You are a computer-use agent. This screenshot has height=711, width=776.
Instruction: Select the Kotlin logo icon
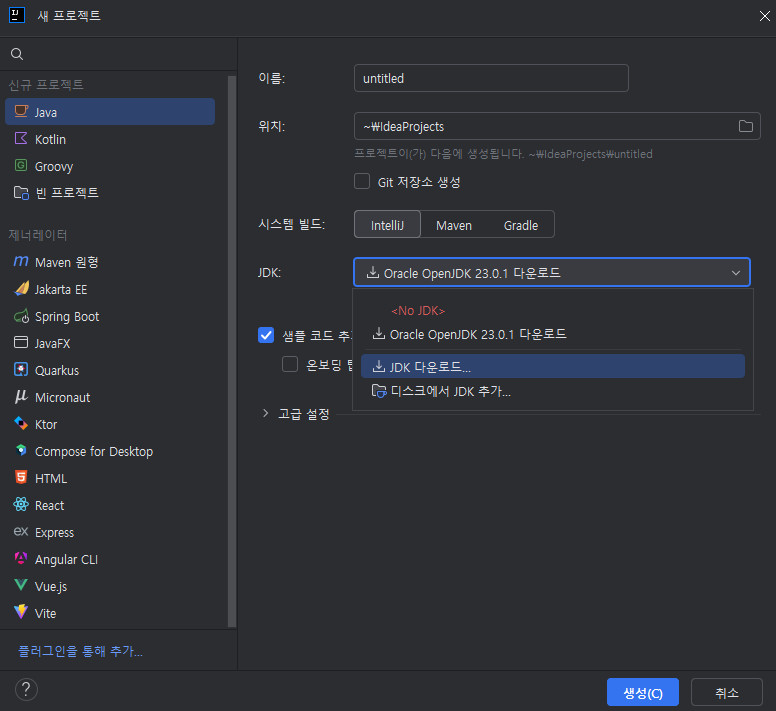pyautogui.click(x=21, y=139)
